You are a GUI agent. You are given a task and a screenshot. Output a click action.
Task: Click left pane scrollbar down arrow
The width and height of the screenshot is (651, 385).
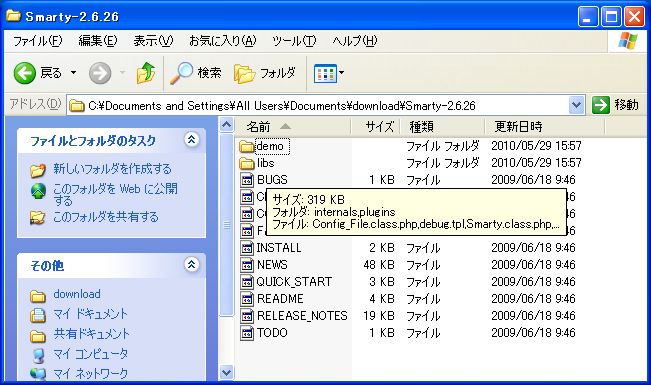coord(226,372)
